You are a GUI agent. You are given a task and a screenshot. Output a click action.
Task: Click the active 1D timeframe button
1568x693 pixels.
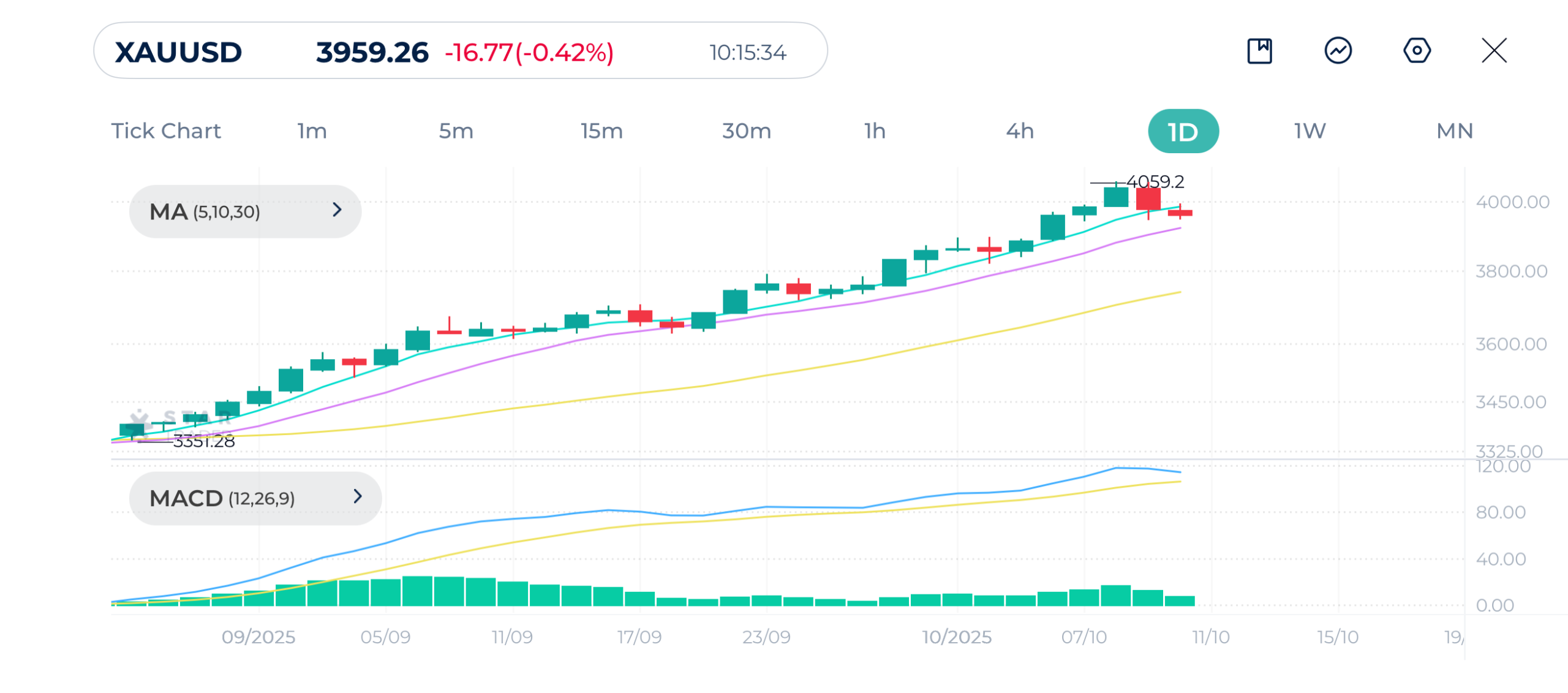pyautogui.click(x=1183, y=132)
